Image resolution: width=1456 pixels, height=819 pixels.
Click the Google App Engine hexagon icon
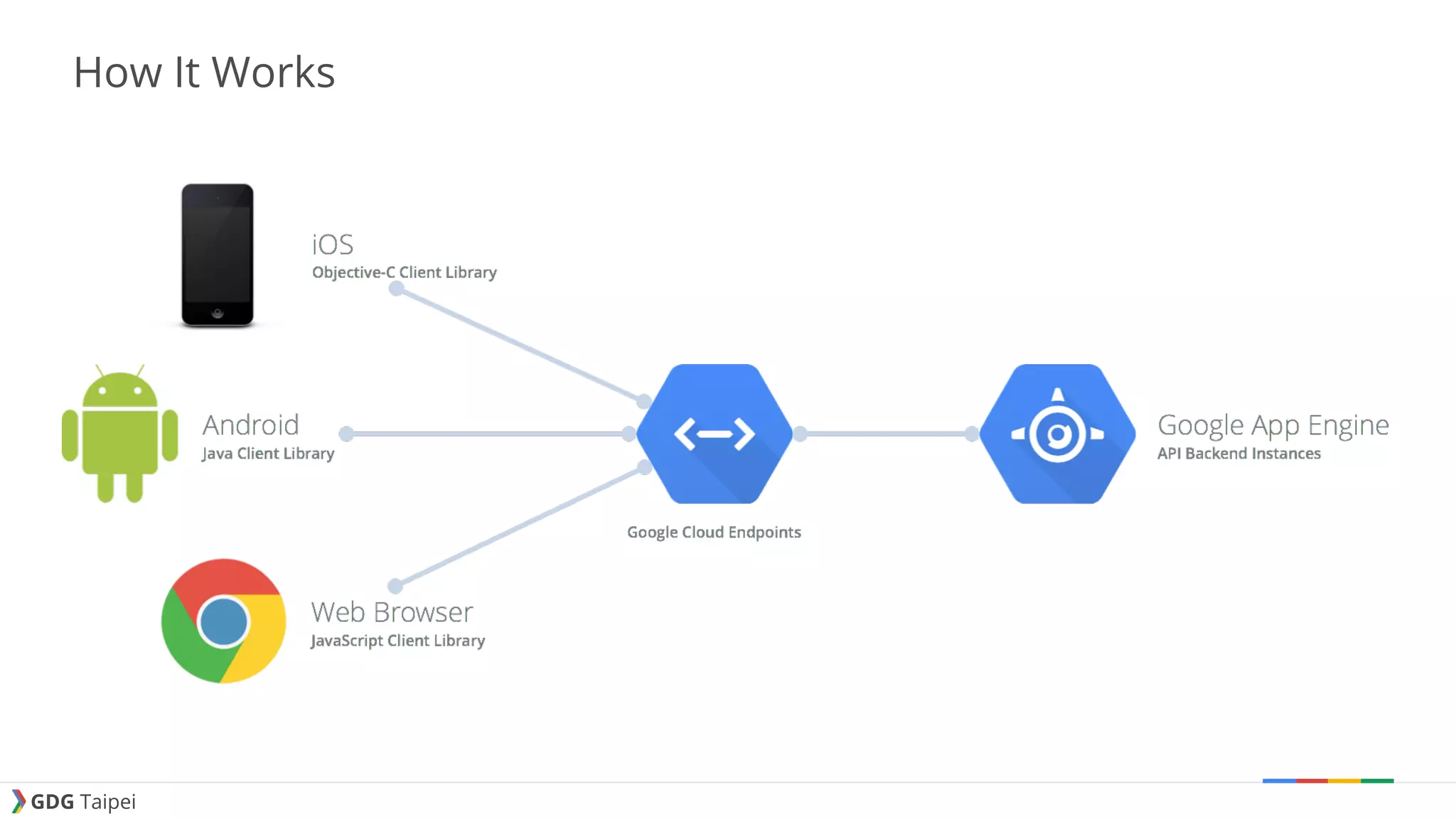coord(1057,434)
